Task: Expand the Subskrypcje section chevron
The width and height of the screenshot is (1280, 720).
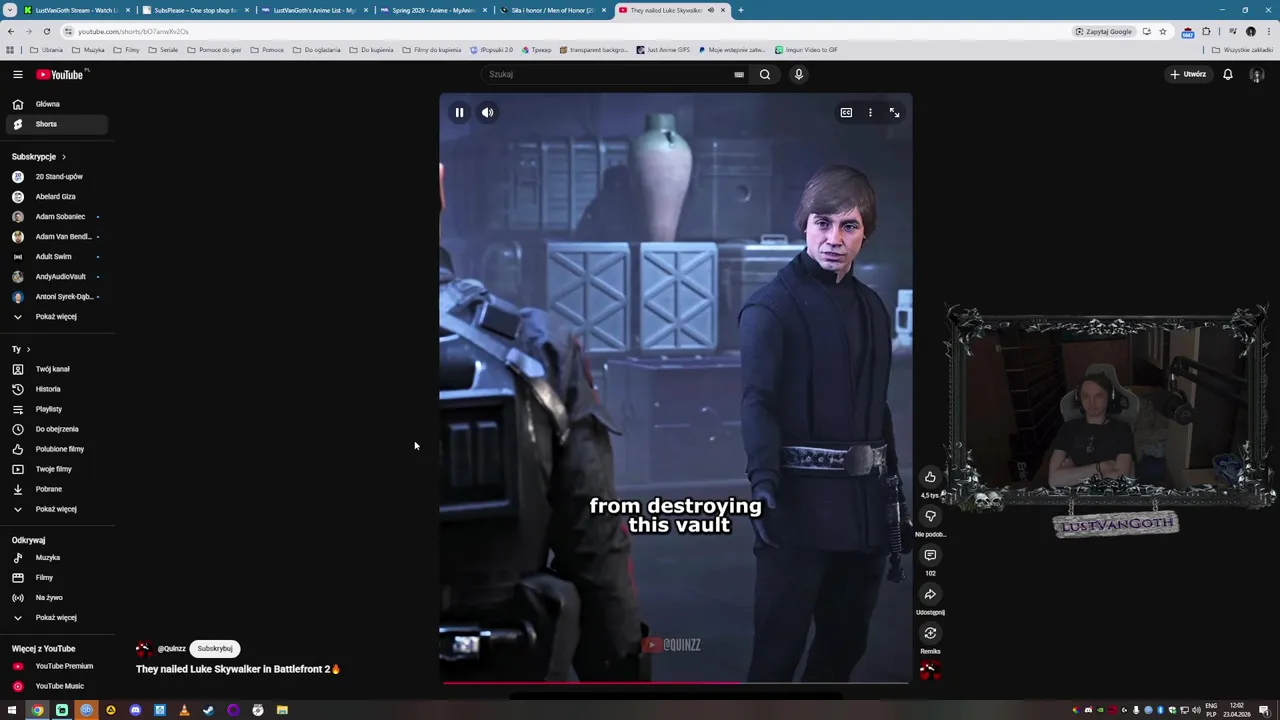Action: pyautogui.click(x=64, y=157)
